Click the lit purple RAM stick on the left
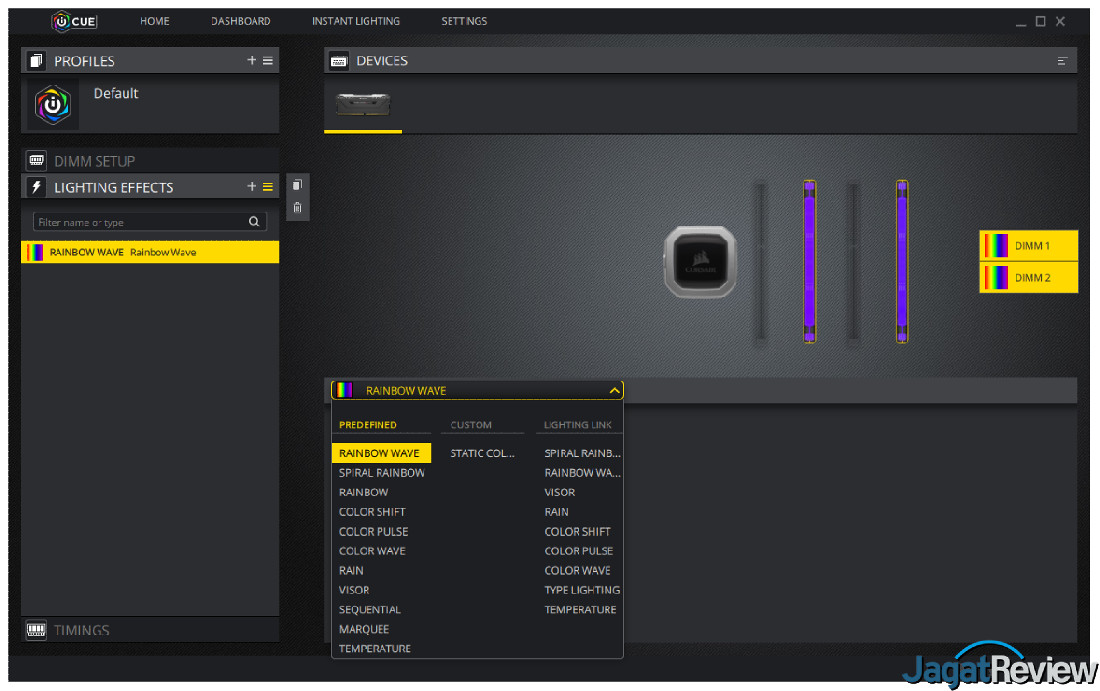 point(810,261)
